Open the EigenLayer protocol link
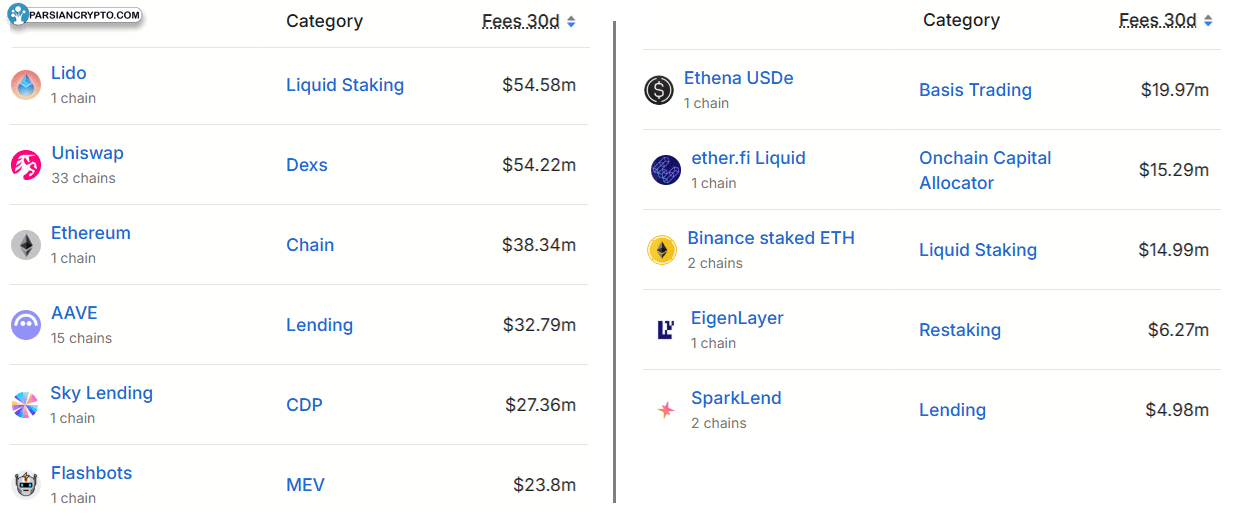This screenshot has width=1233, height=521. 737,318
